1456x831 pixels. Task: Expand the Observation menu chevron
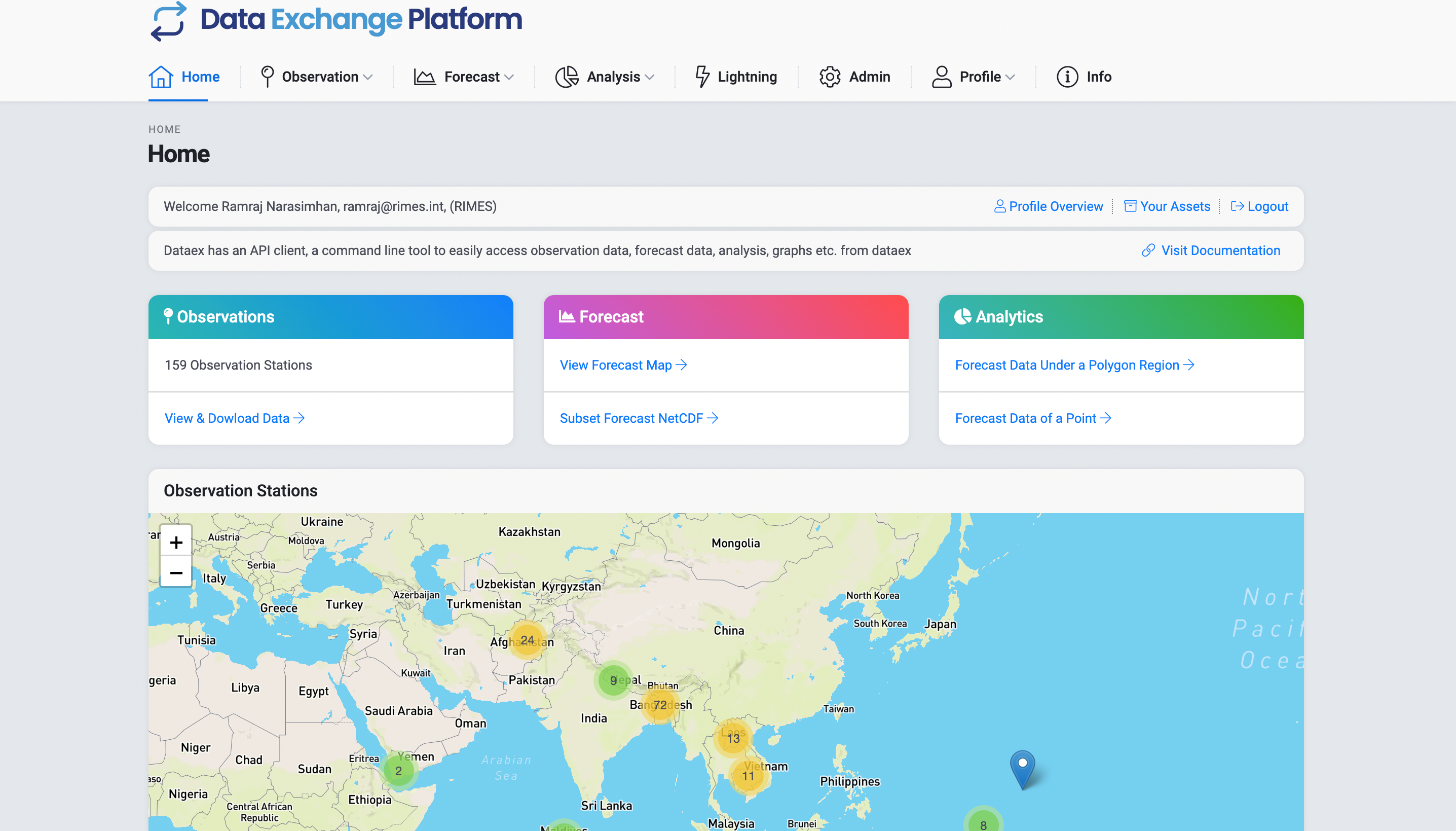(368, 77)
